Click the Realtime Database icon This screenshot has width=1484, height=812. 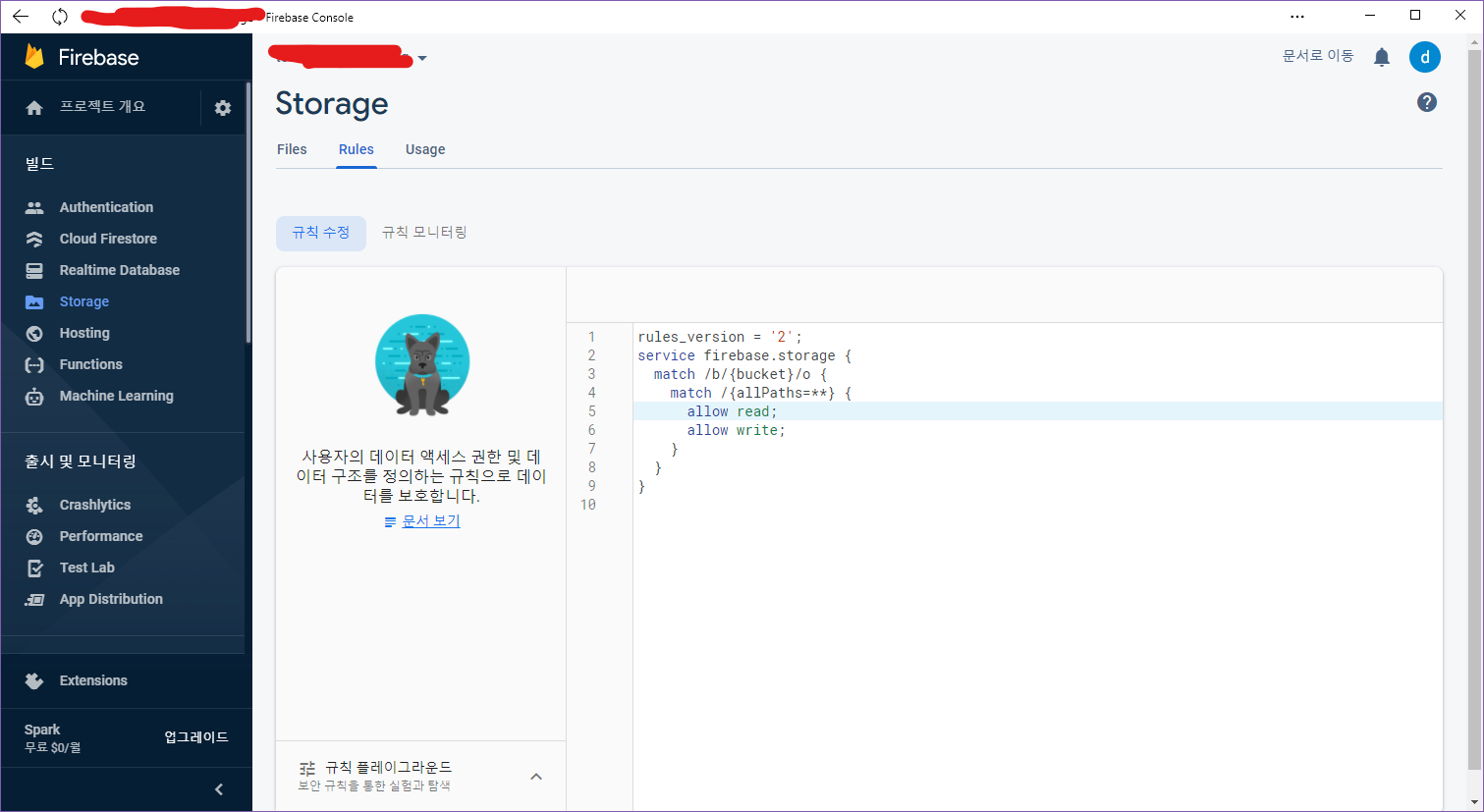pos(34,270)
